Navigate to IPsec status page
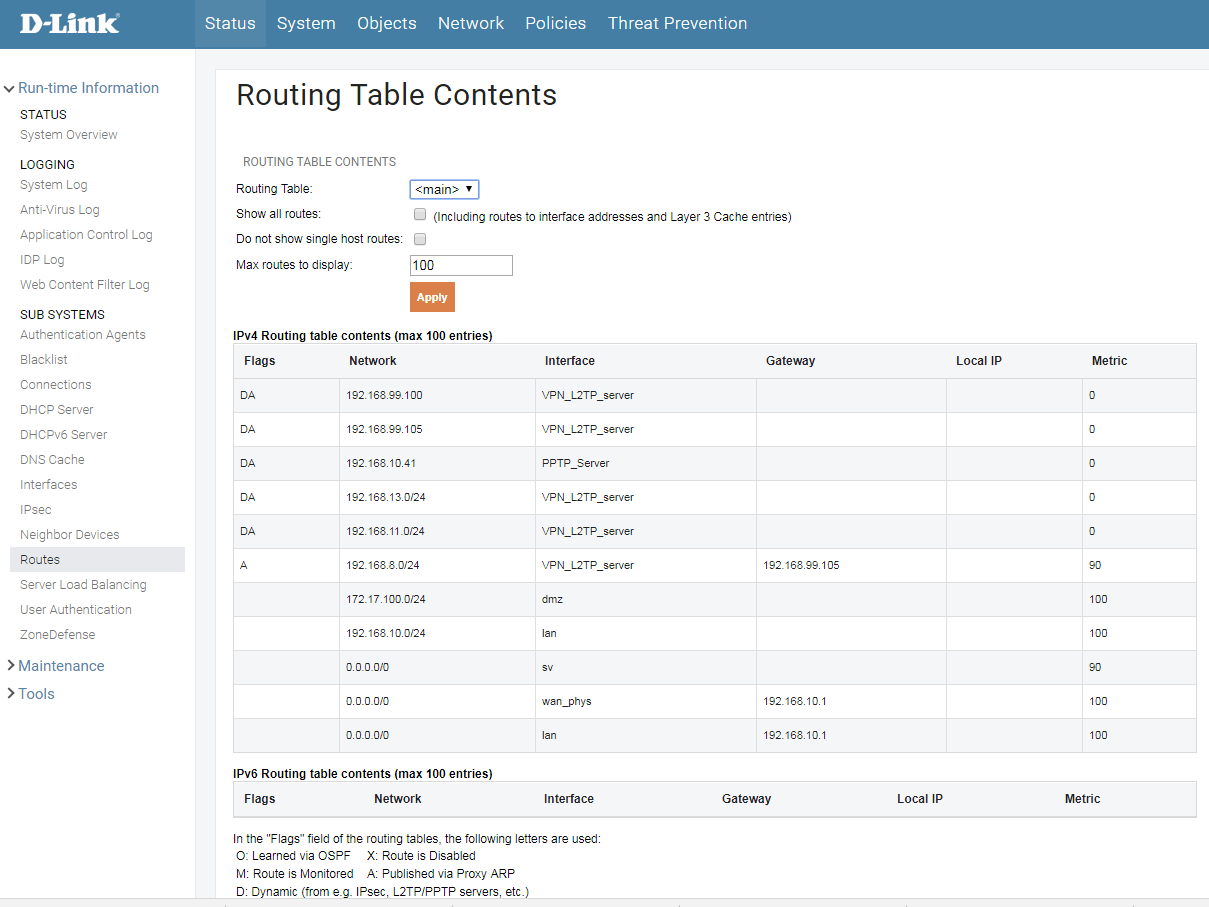Image resolution: width=1209 pixels, height=907 pixels. (x=36, y=510)
